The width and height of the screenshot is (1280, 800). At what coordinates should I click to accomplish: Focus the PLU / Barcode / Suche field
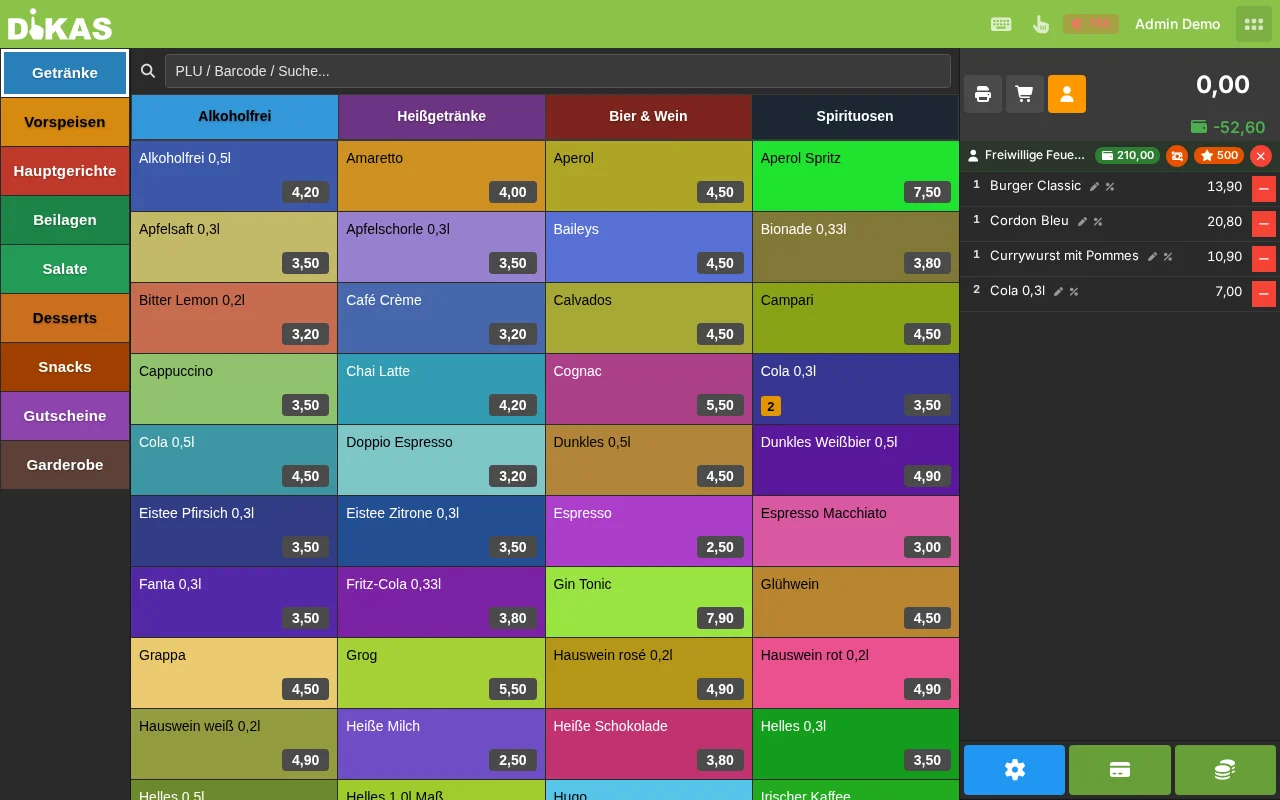tap(558, 71)
